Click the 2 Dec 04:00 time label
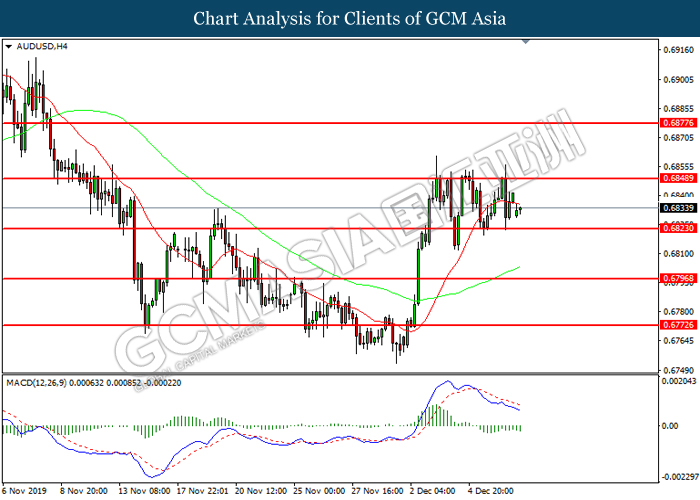Image resolution: width=700 pixels, height=500 pixels. [433, 491]
